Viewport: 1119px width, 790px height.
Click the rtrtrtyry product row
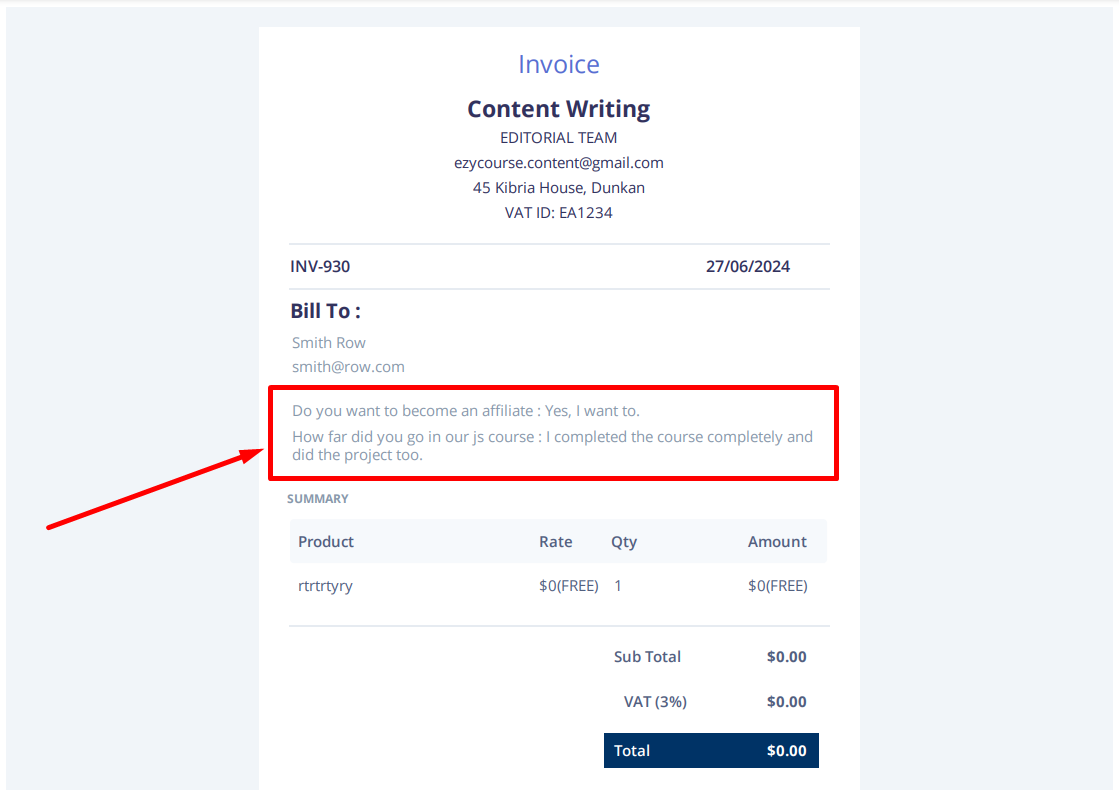point(558,586)
